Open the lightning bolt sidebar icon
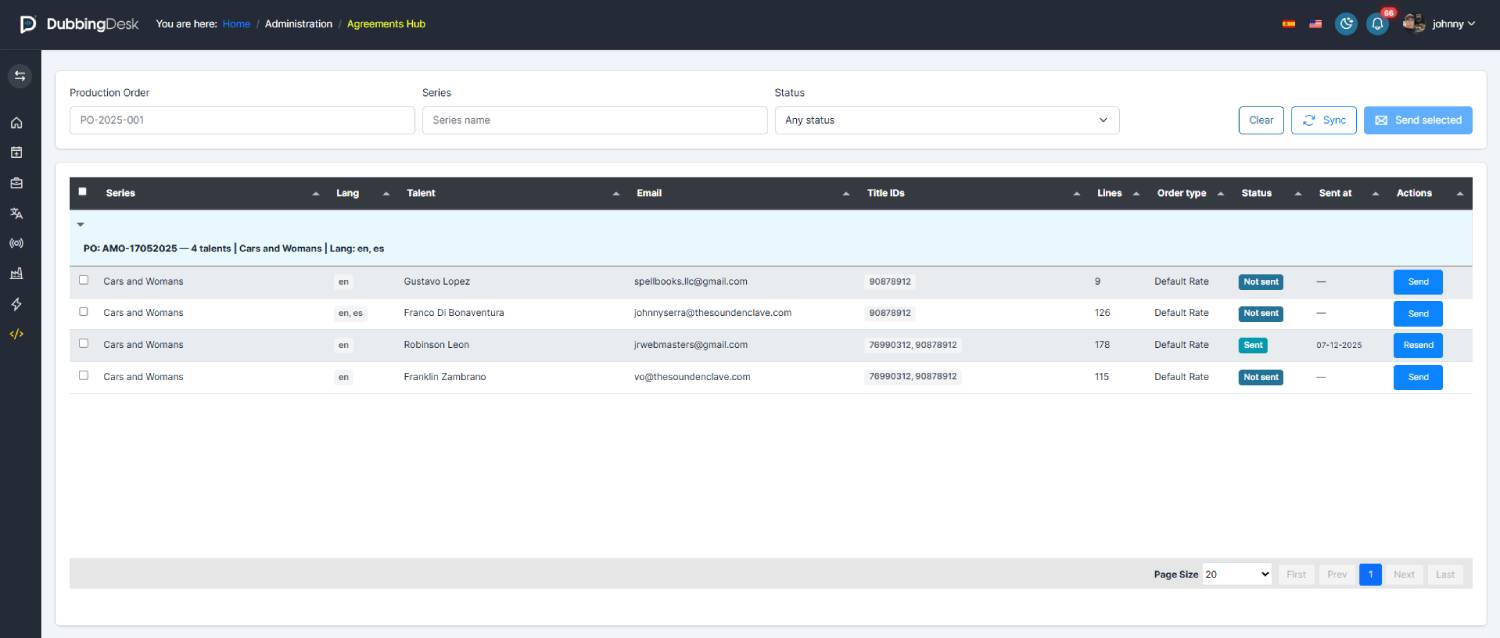1500x638 pixels. (x=16, y=304)
